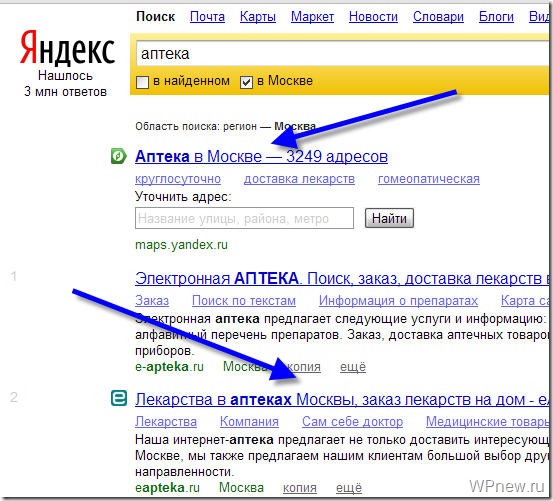Click the 'доставка лекарств' link
Viewport: 553px width, 501px height.
point(299,179)
